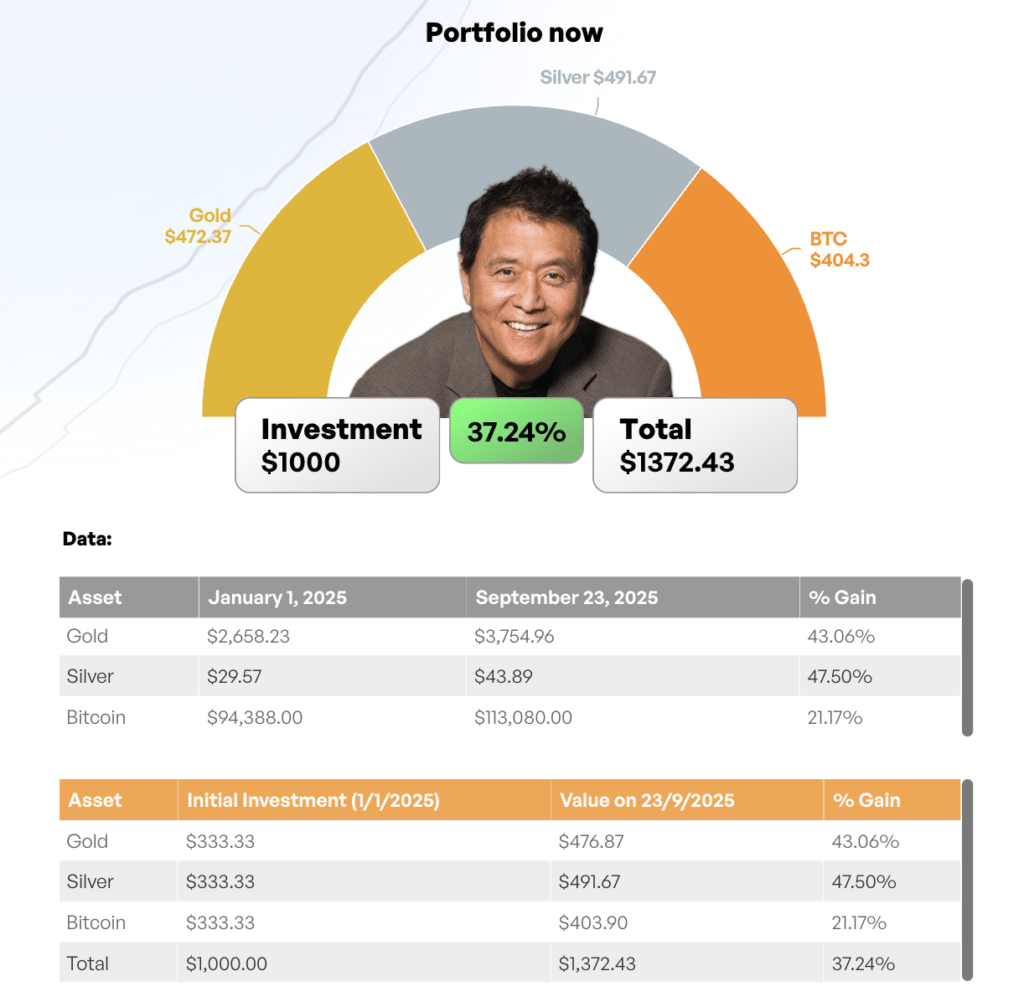The image size is (1024, 997).
Task: Select the "Gold $472.37" chart label
Action: coord(198,226)
